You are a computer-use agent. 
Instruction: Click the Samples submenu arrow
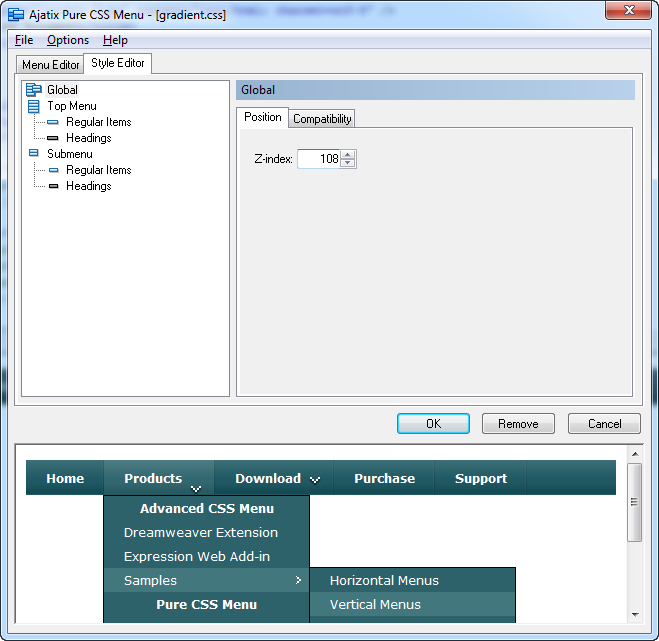click(298, 580)
